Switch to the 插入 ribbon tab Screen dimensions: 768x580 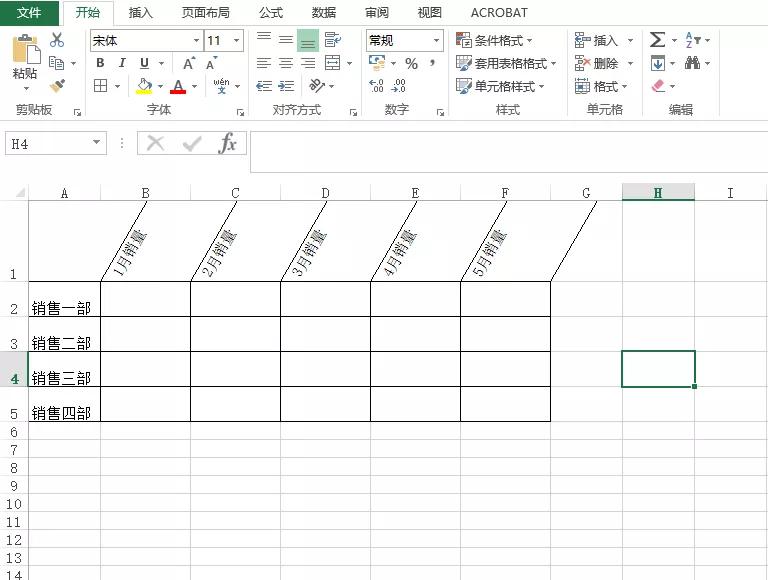point(141,13)
